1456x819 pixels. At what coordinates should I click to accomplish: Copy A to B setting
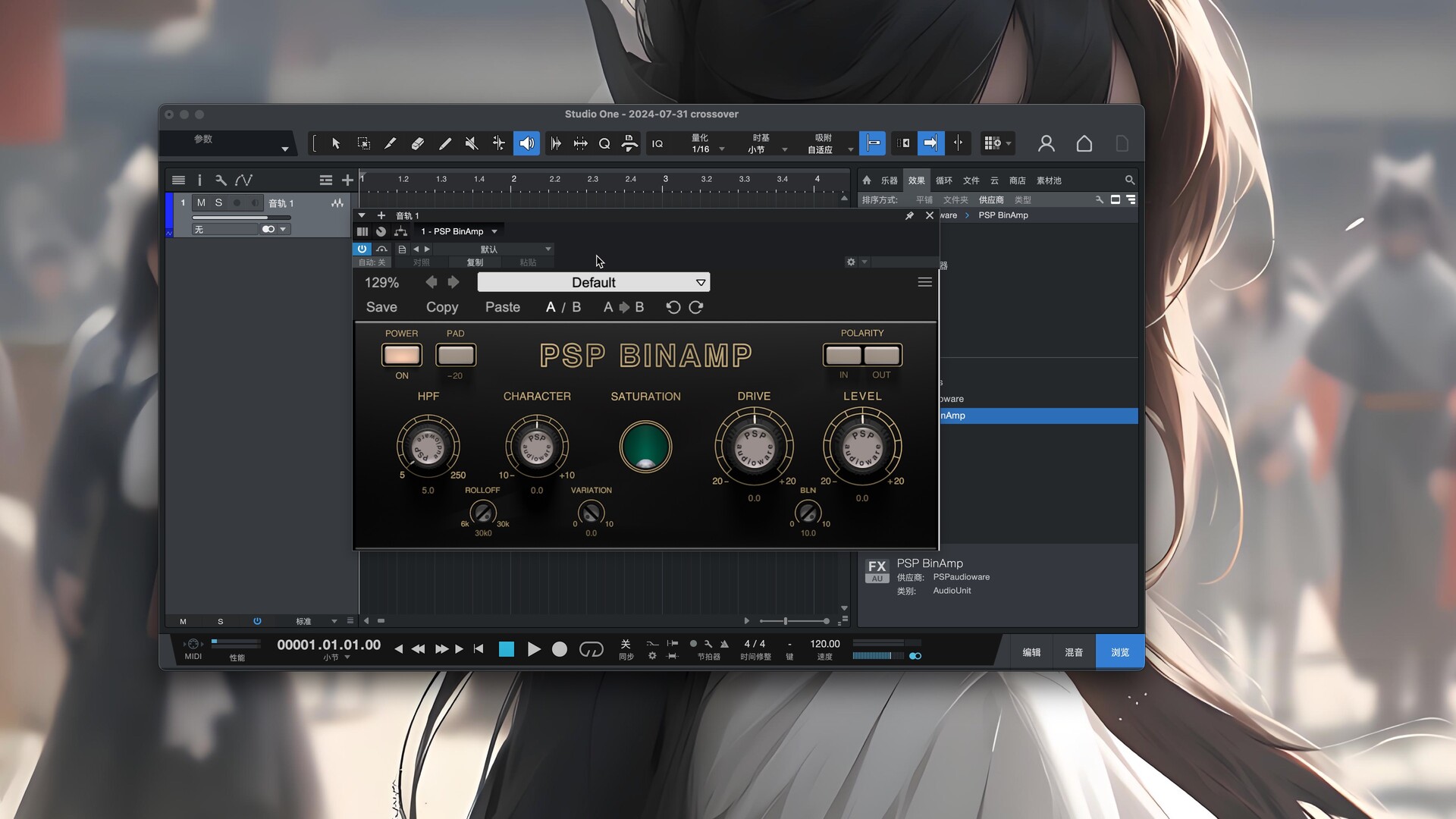coord(623,307)
